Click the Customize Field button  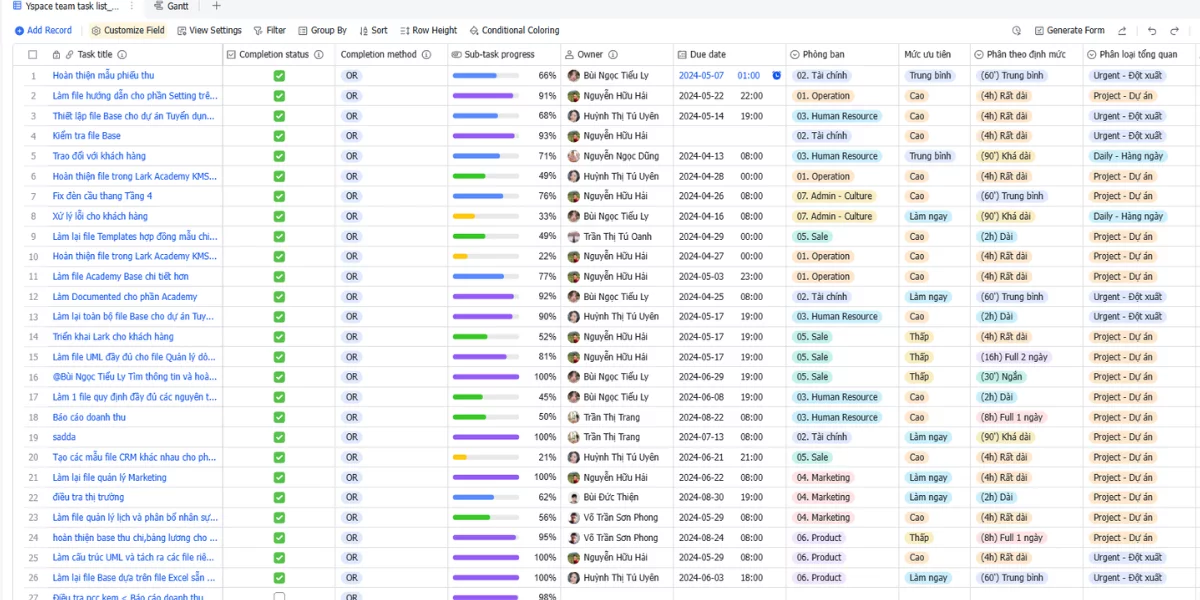(128, 31)
